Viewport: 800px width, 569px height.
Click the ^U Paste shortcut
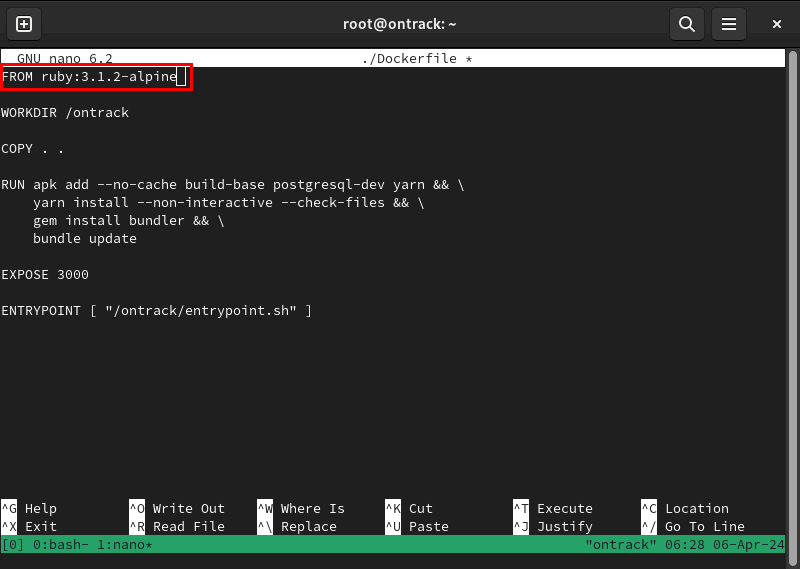(x=417, y=527)
